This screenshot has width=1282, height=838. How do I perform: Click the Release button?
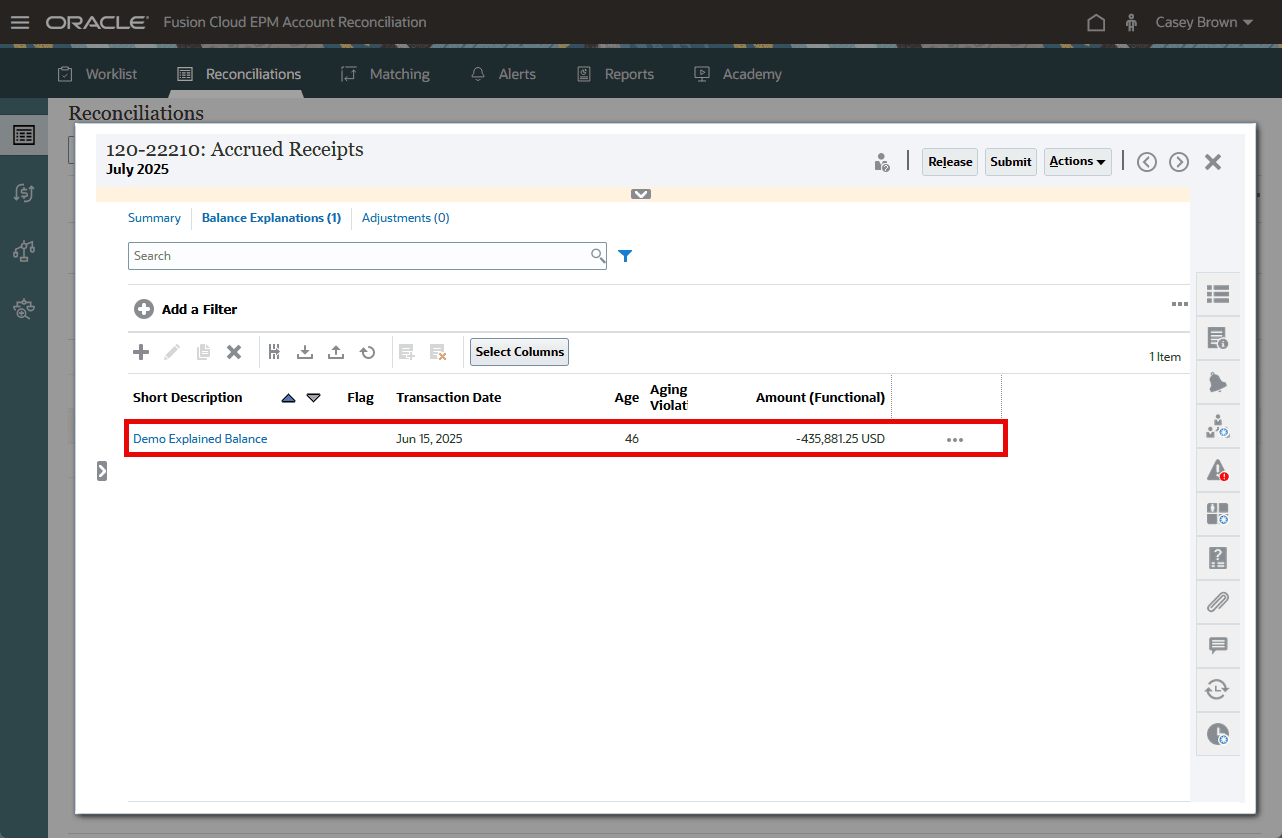click(950, 162)
